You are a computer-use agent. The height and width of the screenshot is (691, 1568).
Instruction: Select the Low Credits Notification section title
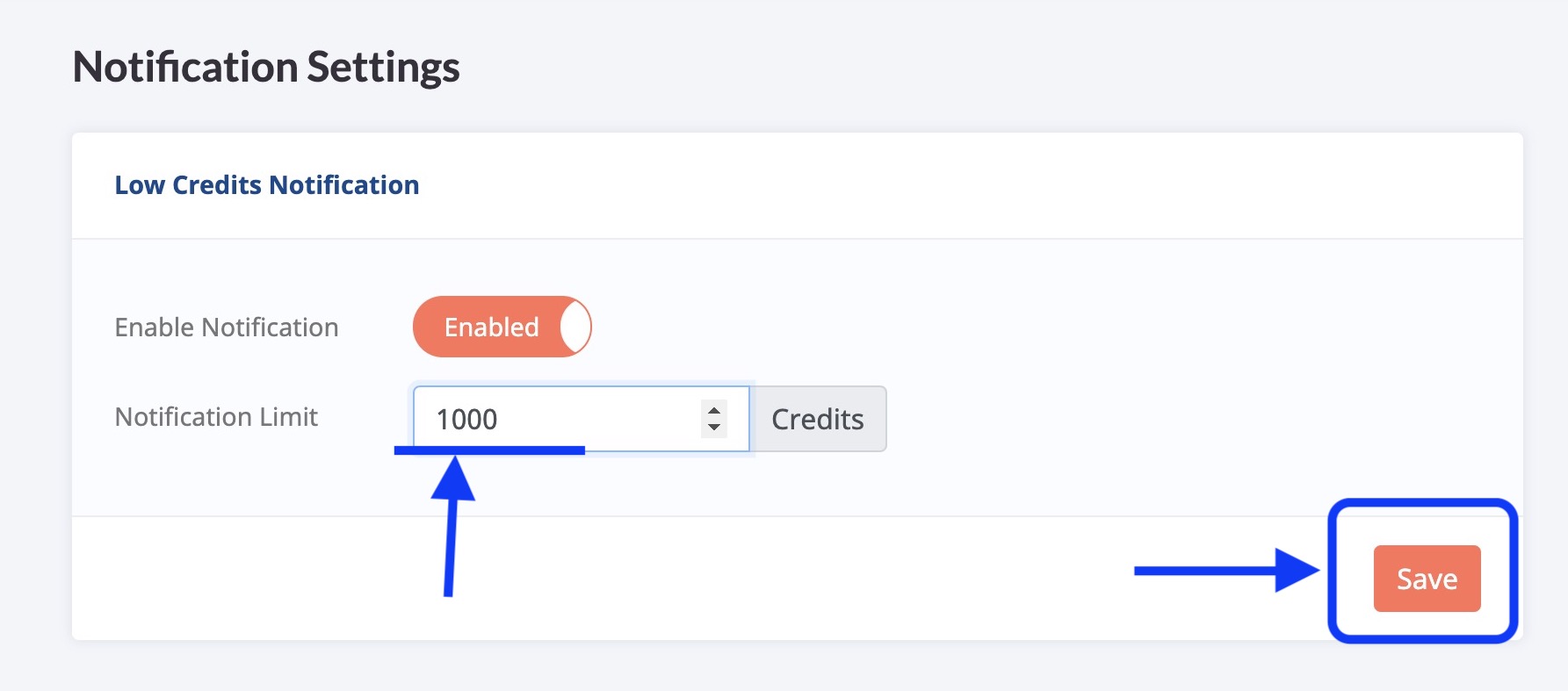click(x=267, y=185)
